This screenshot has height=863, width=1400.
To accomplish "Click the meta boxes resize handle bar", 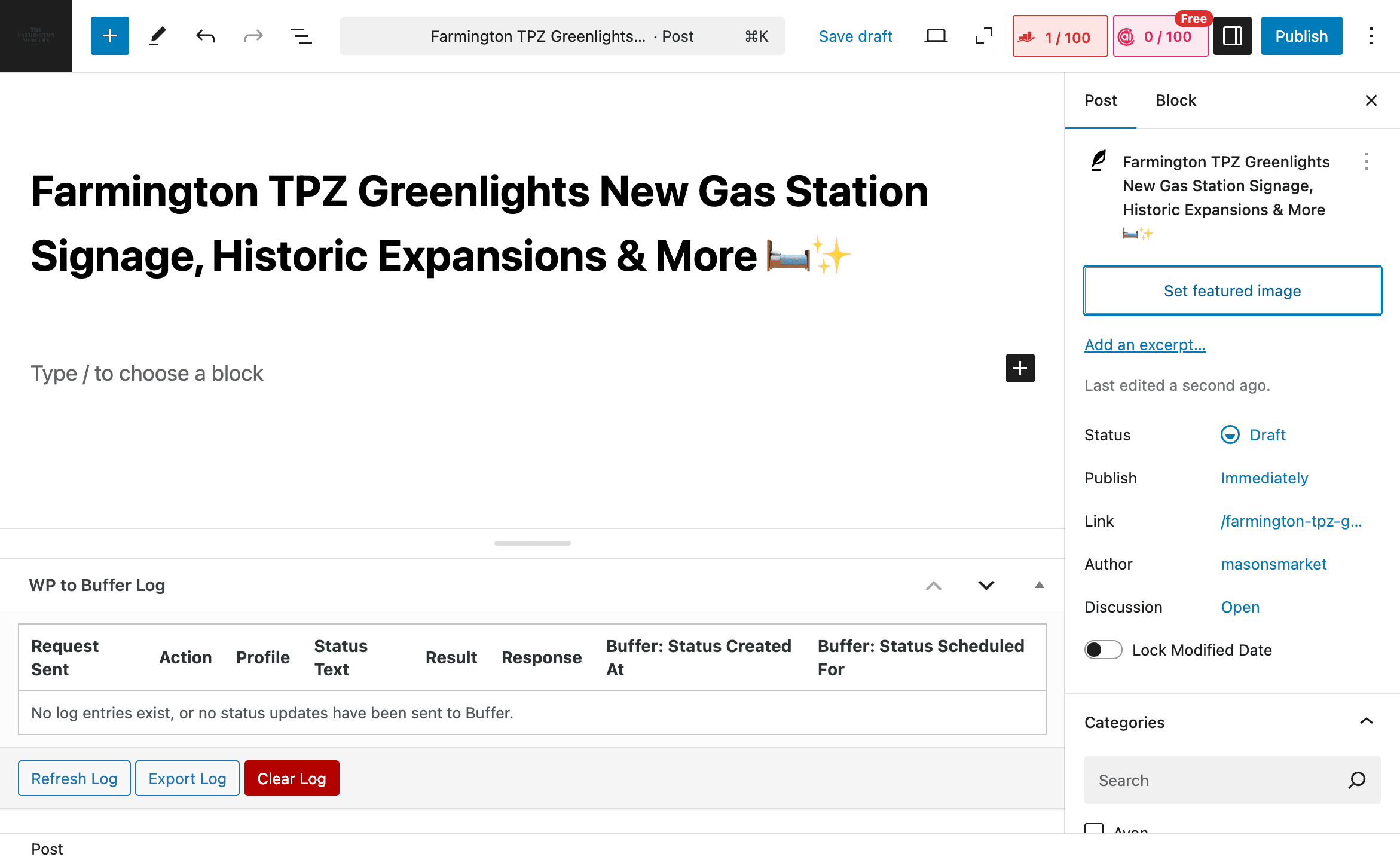I will [532, 543].
